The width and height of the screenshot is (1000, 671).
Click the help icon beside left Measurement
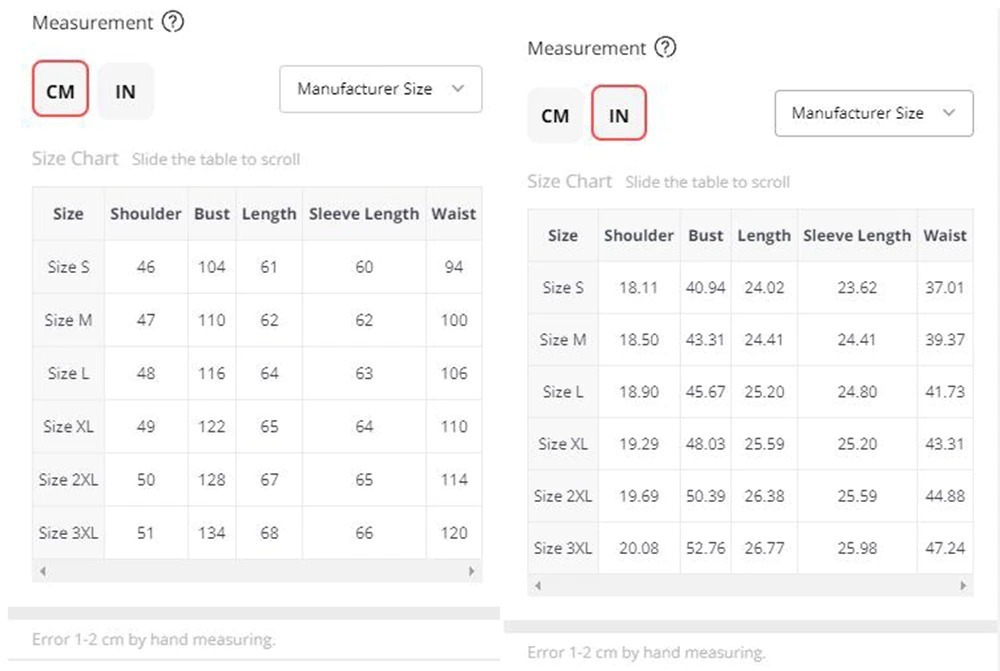coord(173,22)
